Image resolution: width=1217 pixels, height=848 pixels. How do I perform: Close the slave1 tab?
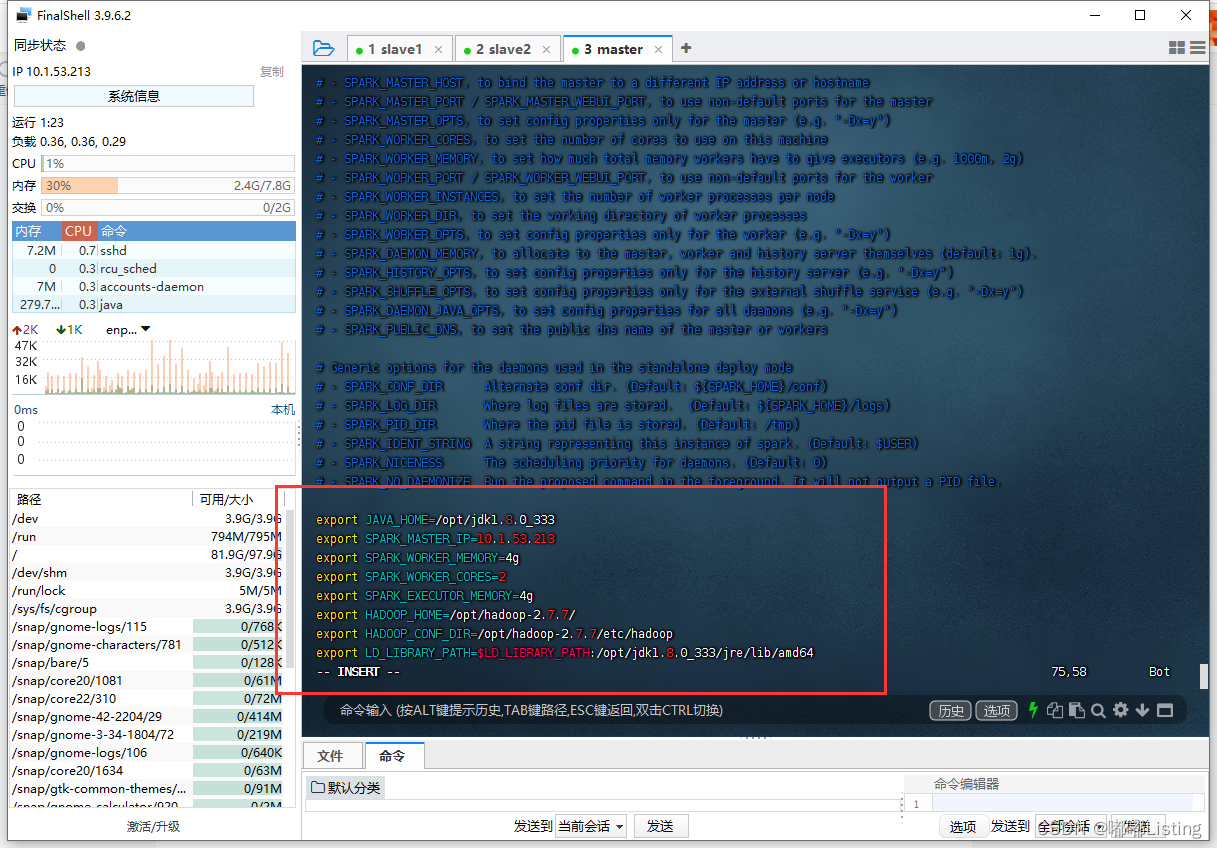point(439,49)
